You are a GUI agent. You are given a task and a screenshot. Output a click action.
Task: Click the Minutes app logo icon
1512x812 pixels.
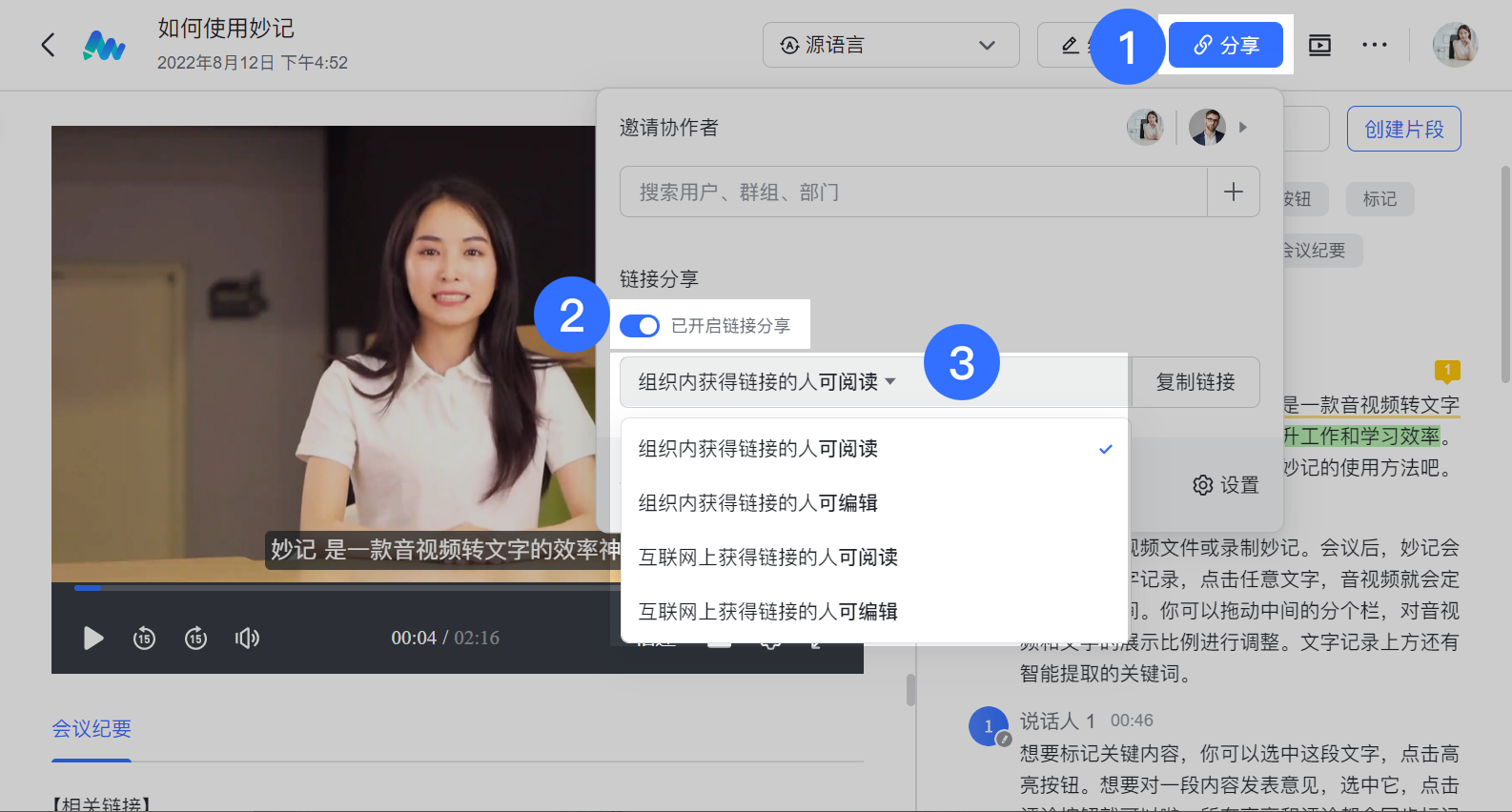[x=104, y=45]
